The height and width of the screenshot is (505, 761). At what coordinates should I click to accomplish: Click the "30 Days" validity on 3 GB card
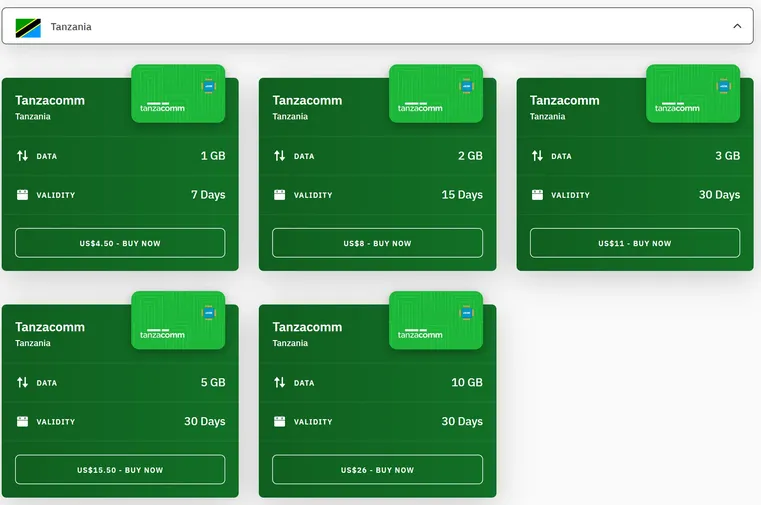pyautogui.click(x=719, y=195)
